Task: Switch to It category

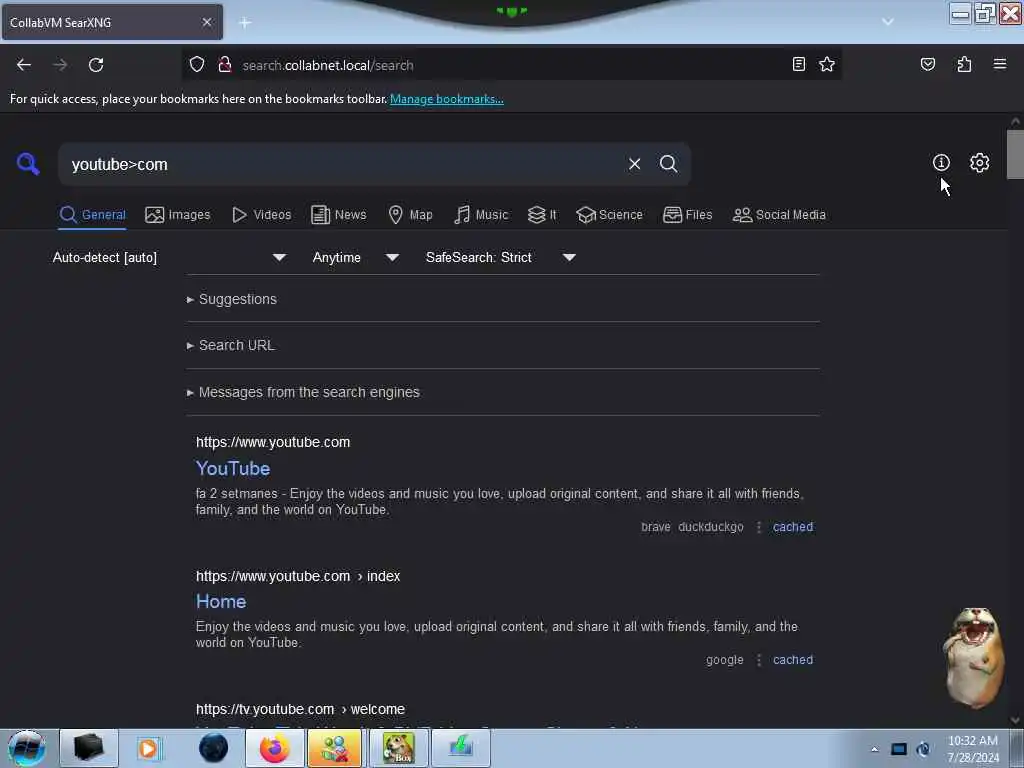Action: point(542,215)
